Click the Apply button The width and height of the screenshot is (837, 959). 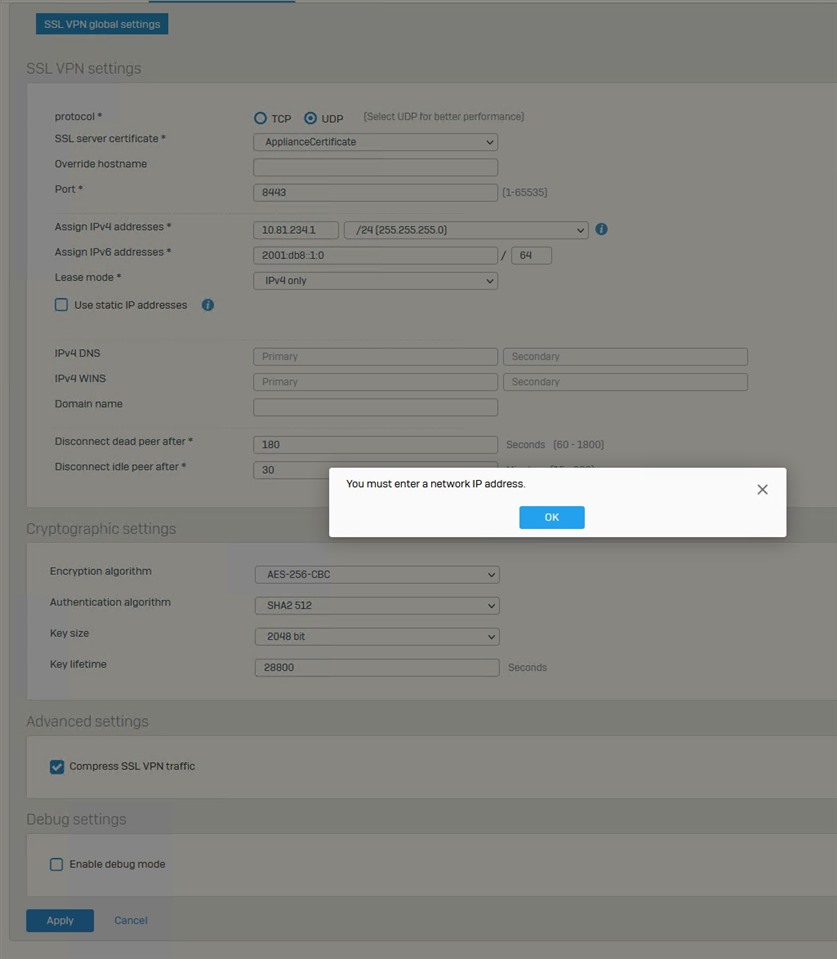coord(60,920)
